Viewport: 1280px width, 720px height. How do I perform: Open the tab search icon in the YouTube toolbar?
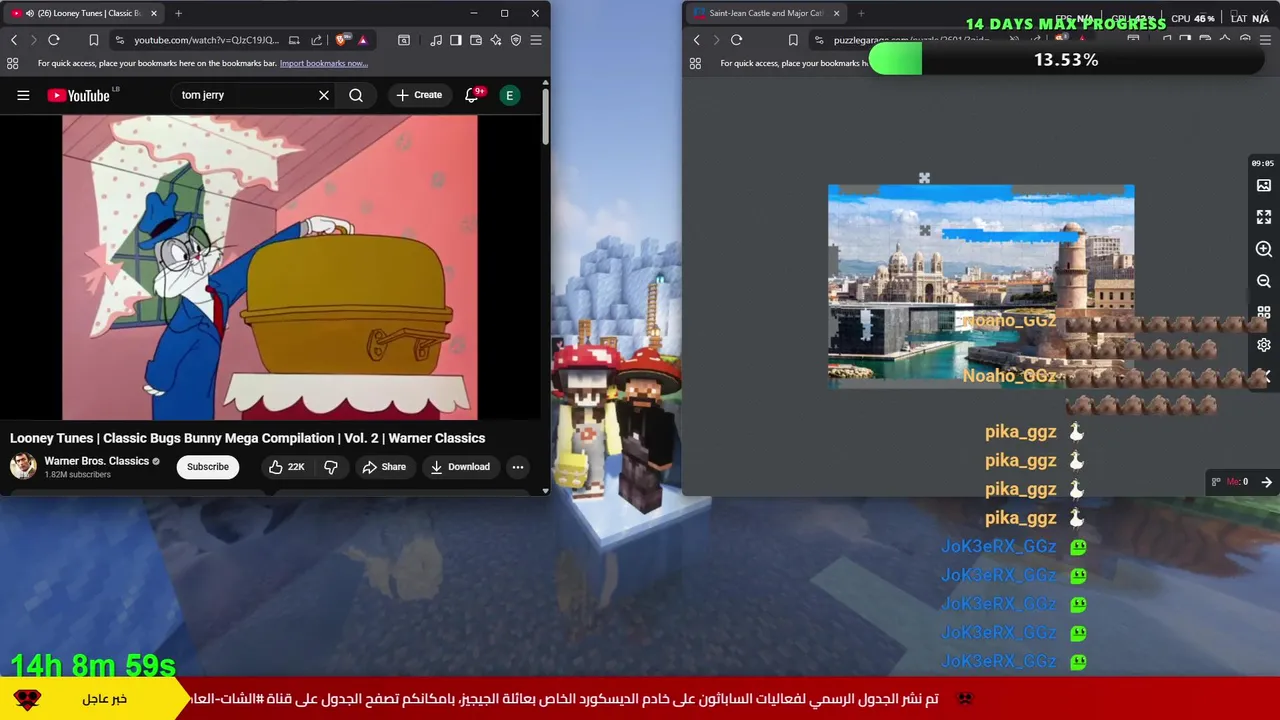pos(404,40)
